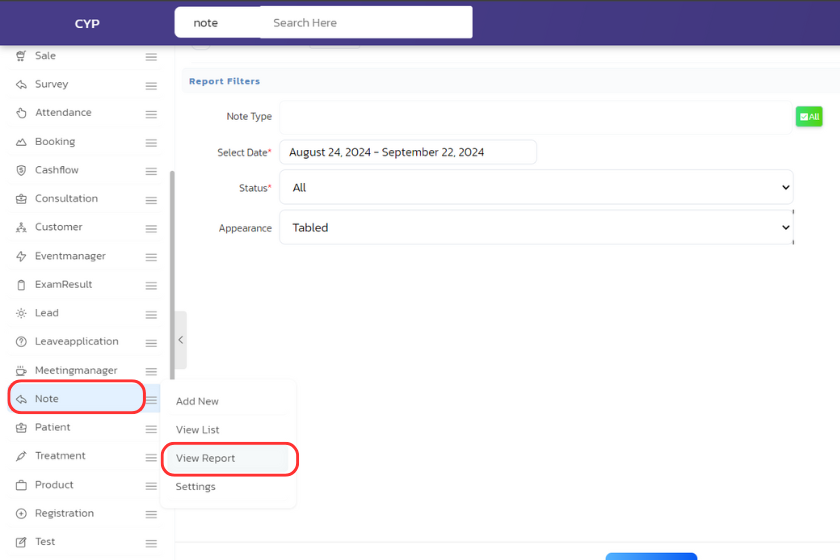This screenshot has height=560, width=840.
Task: Open the Cashflow row hamburger menu
Action: 151,171
